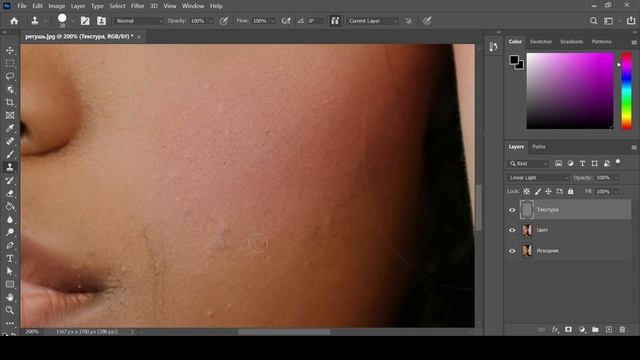Select the Clone Stamp tool in toolbar

(10, 167)
